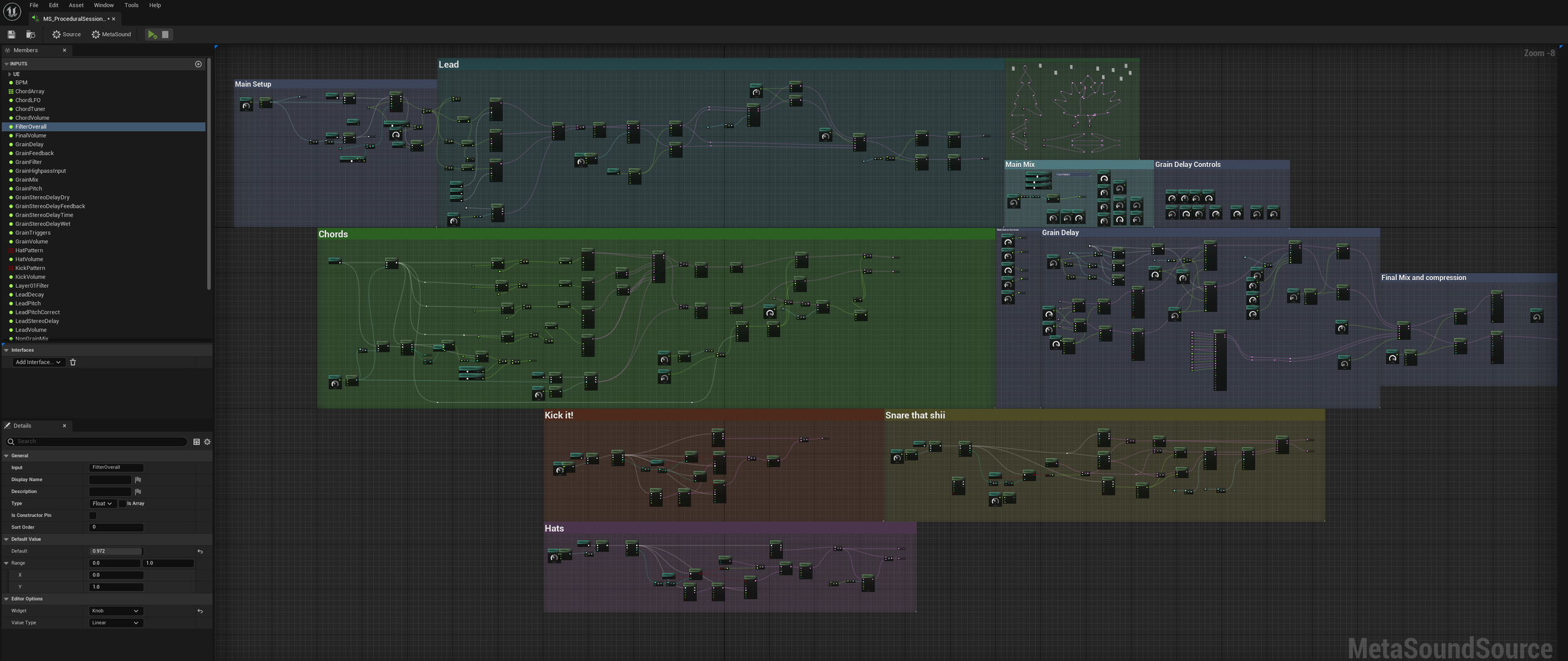The image size is (1568, 661).
Task: Expand the UE inputs group
Action: point(9,74)
